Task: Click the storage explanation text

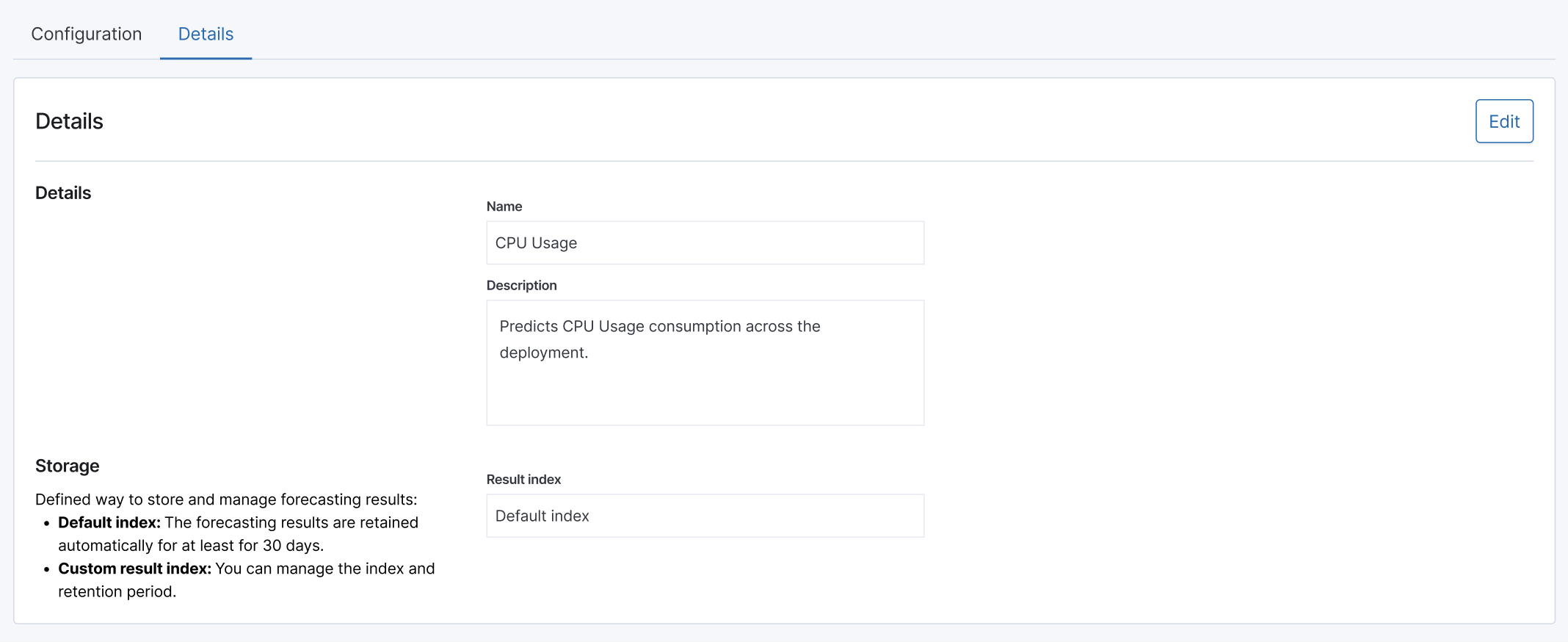Action: [x=226, y=499]
